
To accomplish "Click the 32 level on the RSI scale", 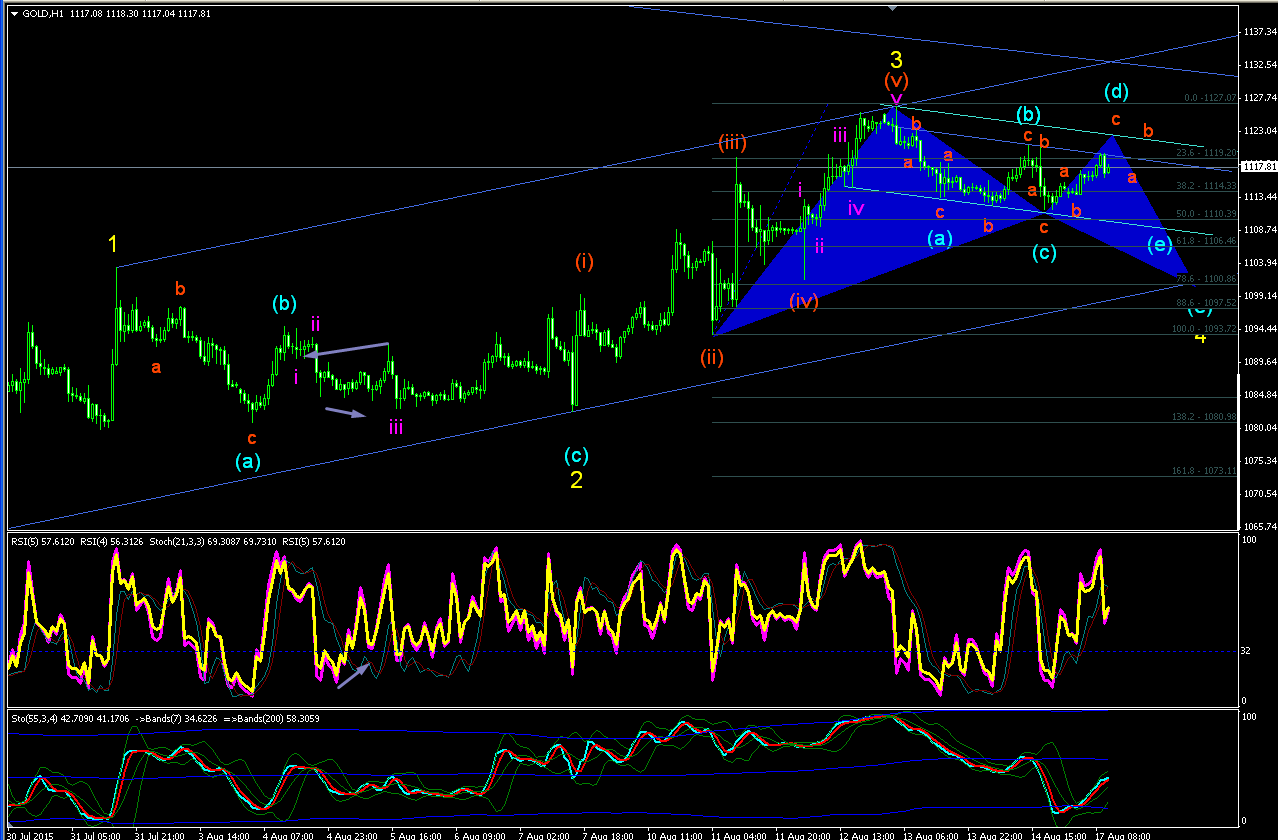I will (x=1245, y=651).
